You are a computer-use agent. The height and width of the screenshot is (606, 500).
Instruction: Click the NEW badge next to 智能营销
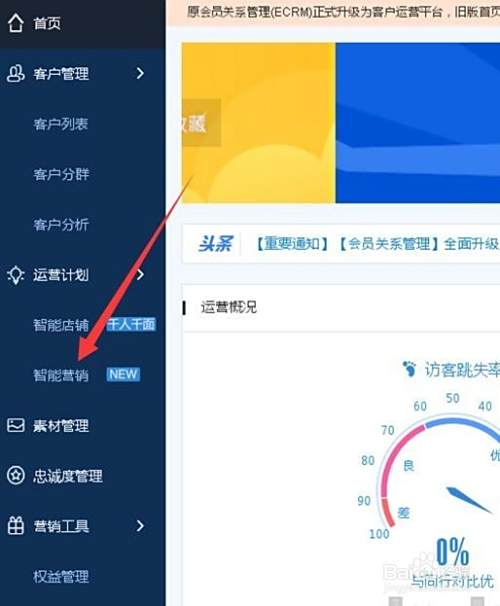pyautogui.click(x=123, y=374)
